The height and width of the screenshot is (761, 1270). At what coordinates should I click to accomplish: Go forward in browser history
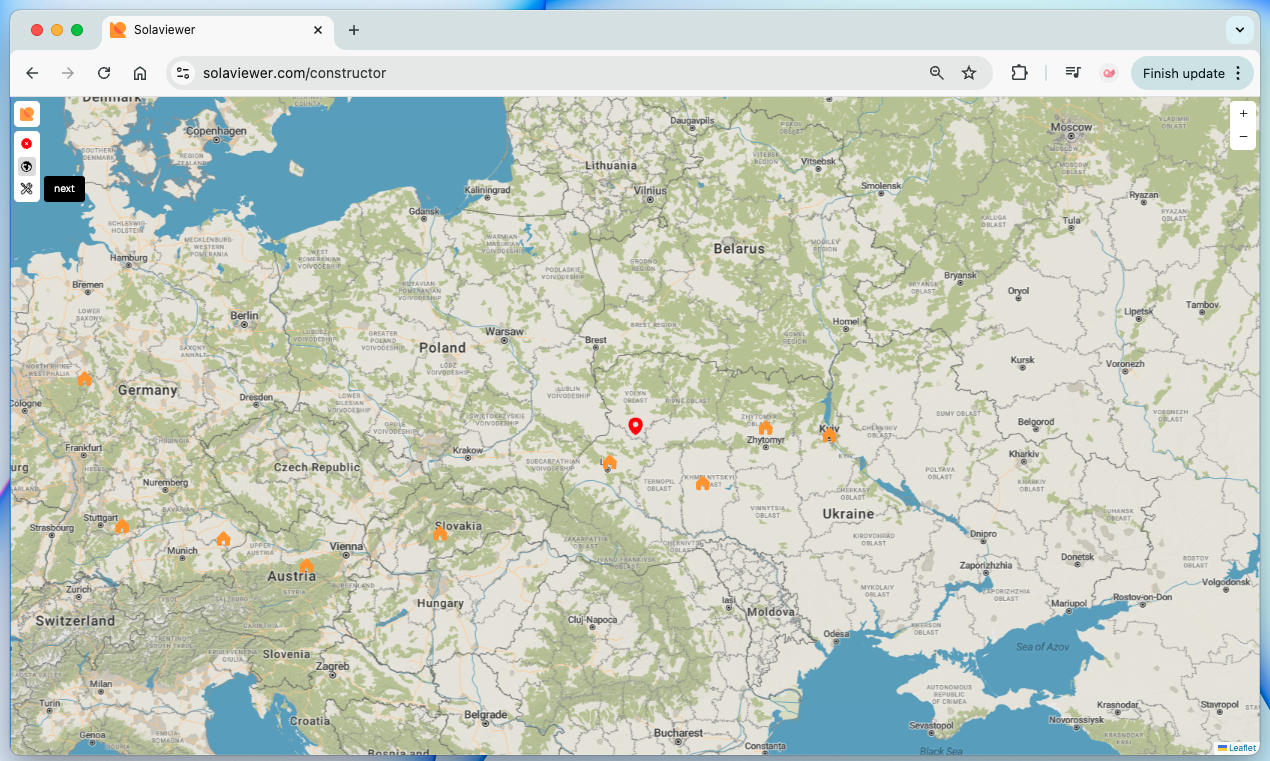[x=68, y=73]
